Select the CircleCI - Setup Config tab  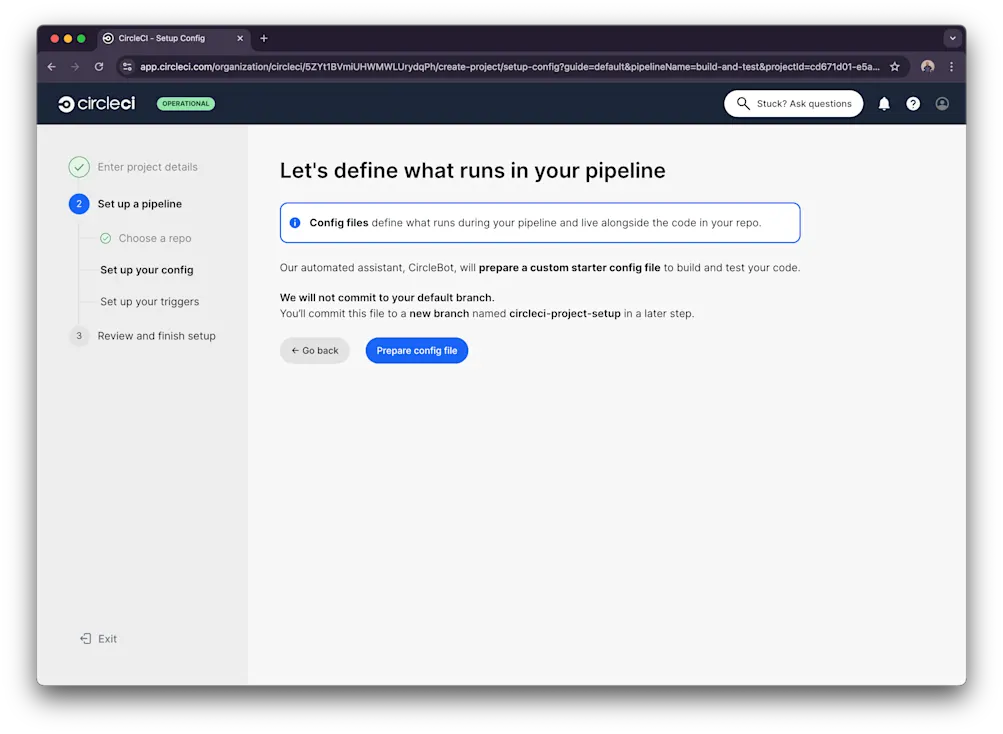point(173,38)
